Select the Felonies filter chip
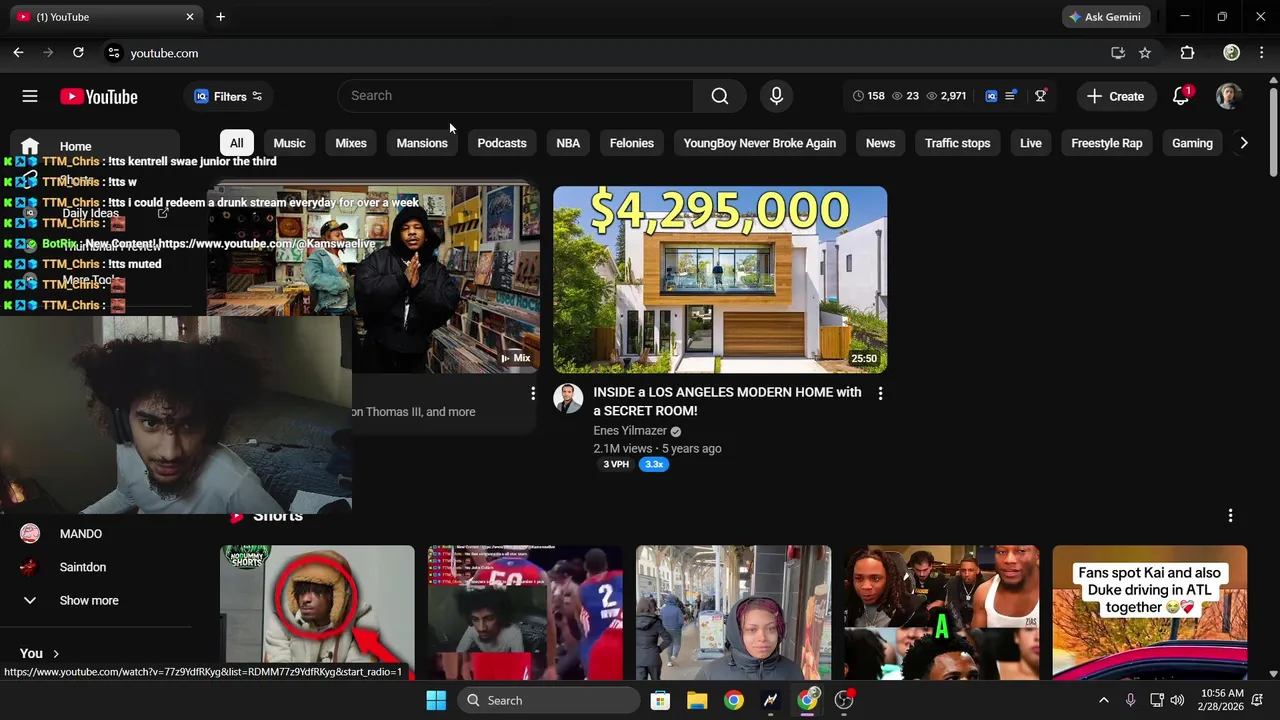This screenshot has height=720, width=1280. 632,143
